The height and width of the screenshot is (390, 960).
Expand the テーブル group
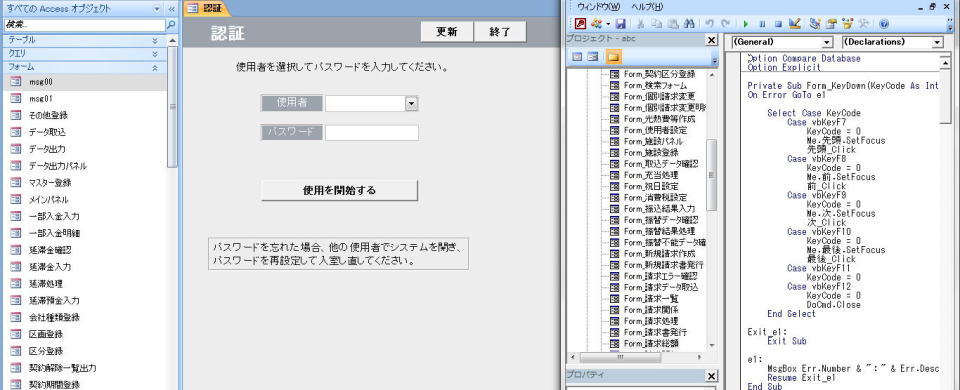[x=84, y=40]
